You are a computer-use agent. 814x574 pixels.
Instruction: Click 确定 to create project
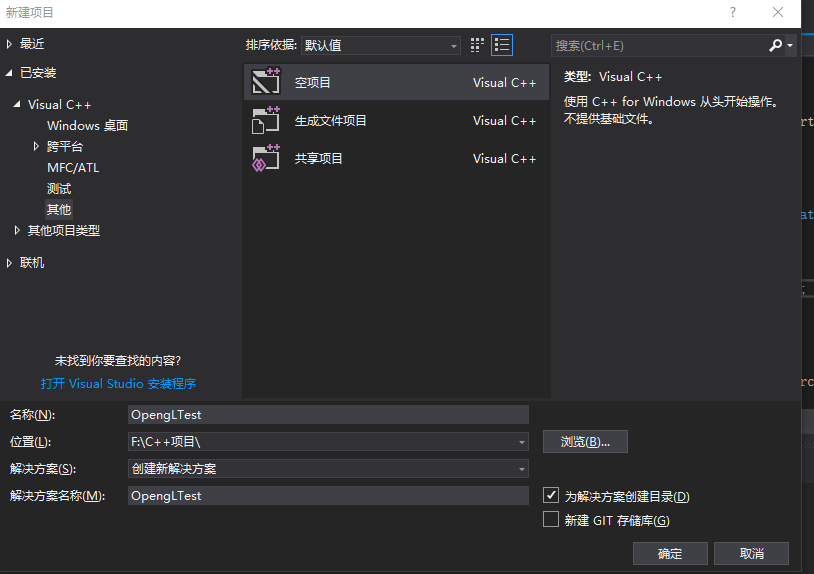(x=670, y=554)
